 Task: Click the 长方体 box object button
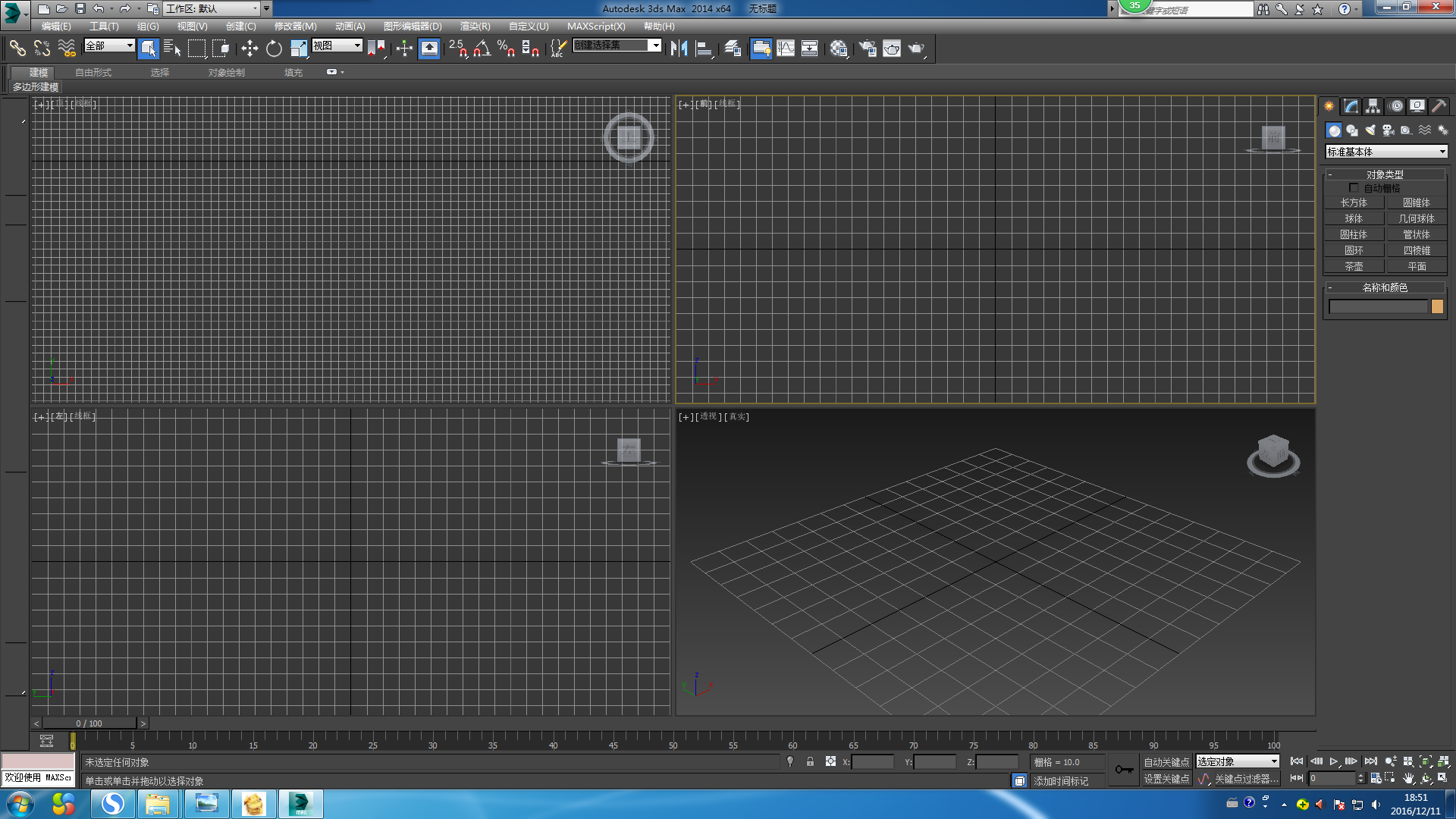(x=1354, y=203)
